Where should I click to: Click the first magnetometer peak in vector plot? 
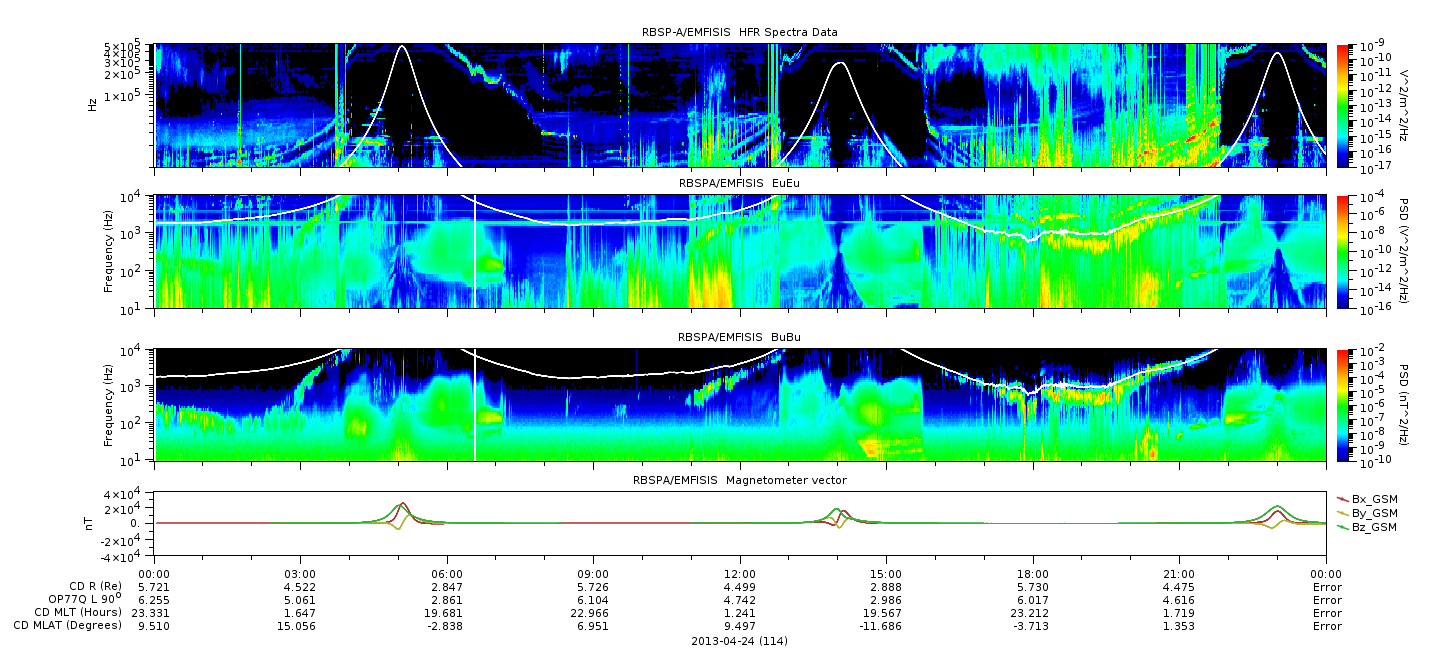click(x=402, y=506)
